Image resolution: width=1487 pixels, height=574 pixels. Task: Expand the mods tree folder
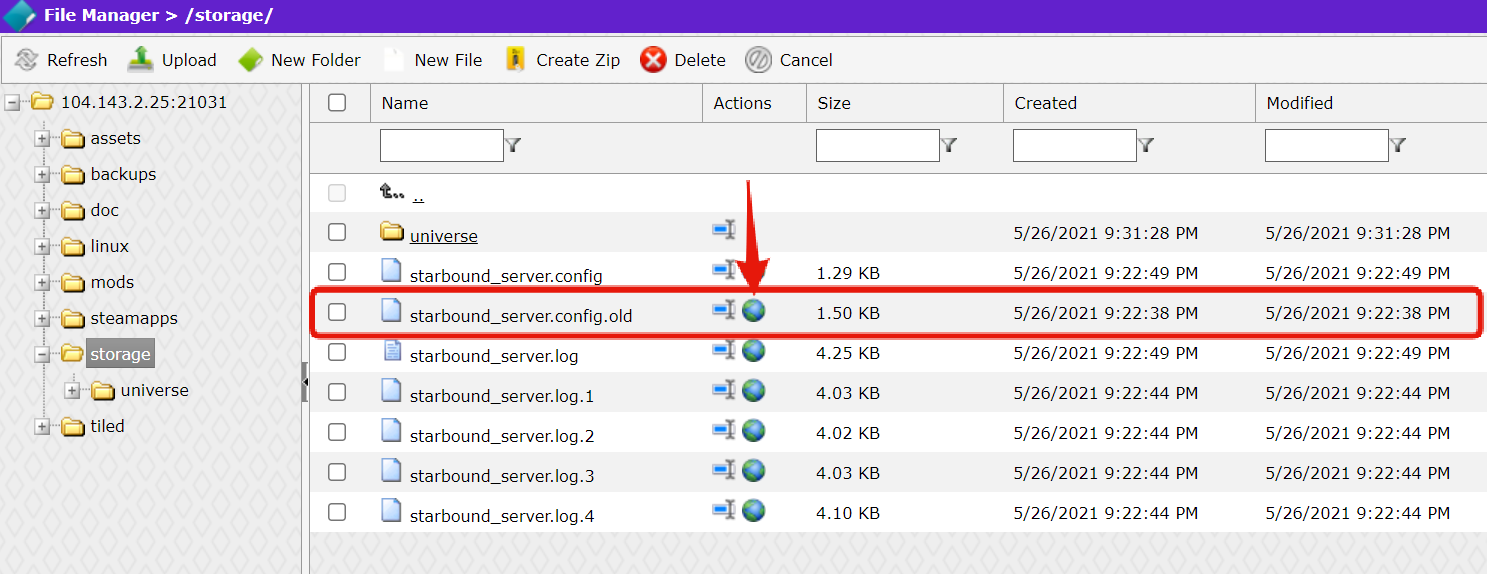pos(42,283)
